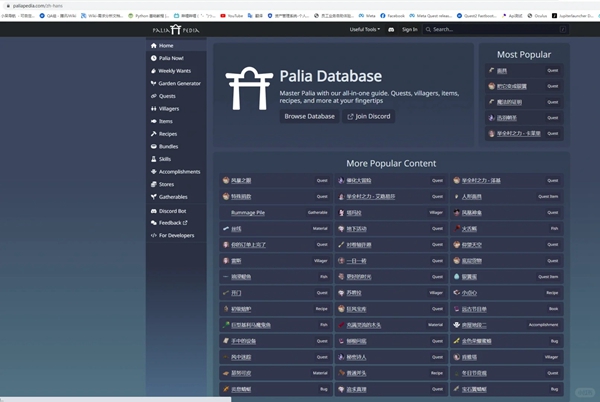Click the Home house icon in sidebar
This screenshot has height=402, width=600.
154,46
